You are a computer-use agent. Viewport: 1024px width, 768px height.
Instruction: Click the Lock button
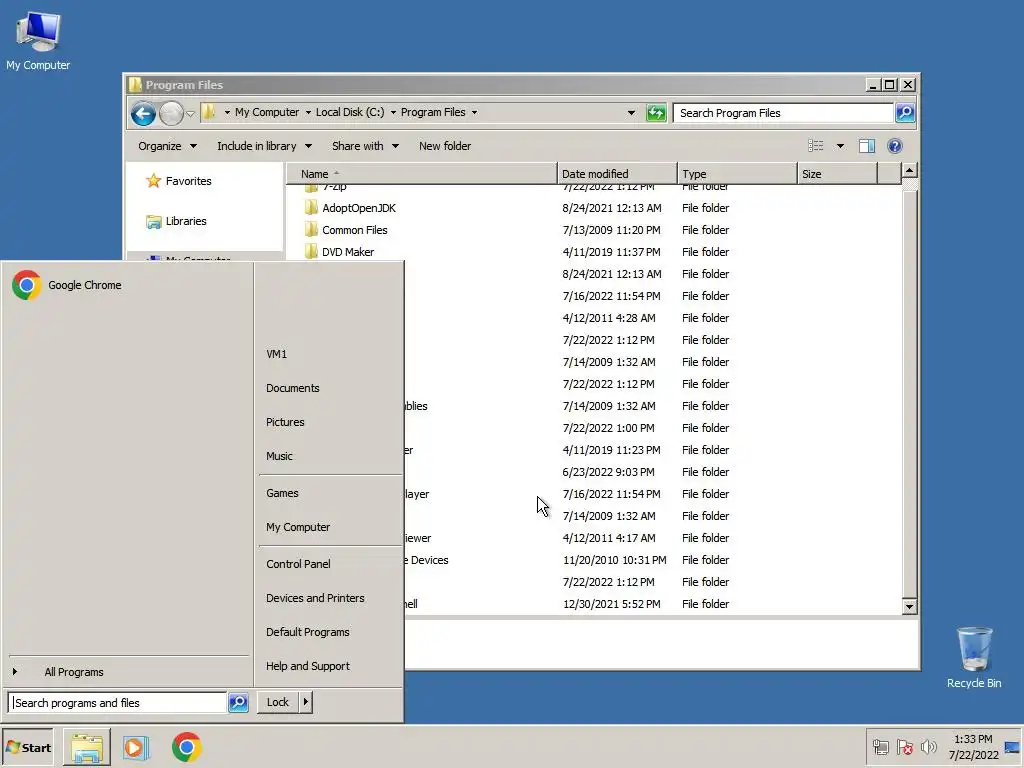(x=278, y=703)
